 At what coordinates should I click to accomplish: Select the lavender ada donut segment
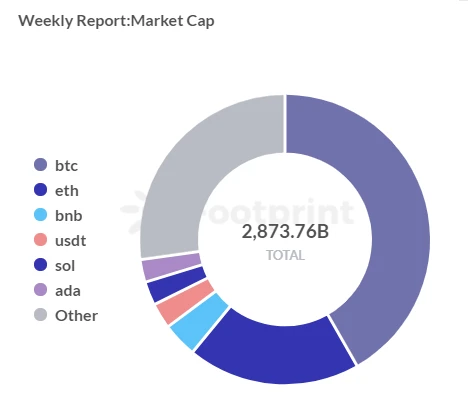pos(171,266)
